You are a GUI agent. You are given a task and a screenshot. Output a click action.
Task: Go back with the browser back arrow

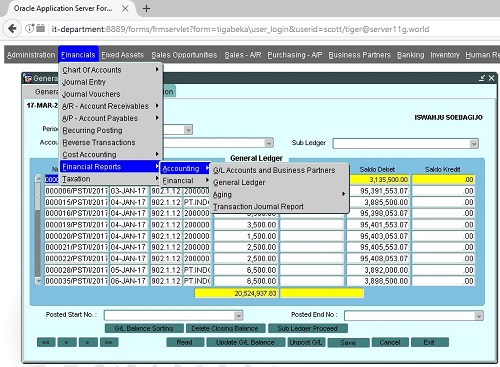12,29
